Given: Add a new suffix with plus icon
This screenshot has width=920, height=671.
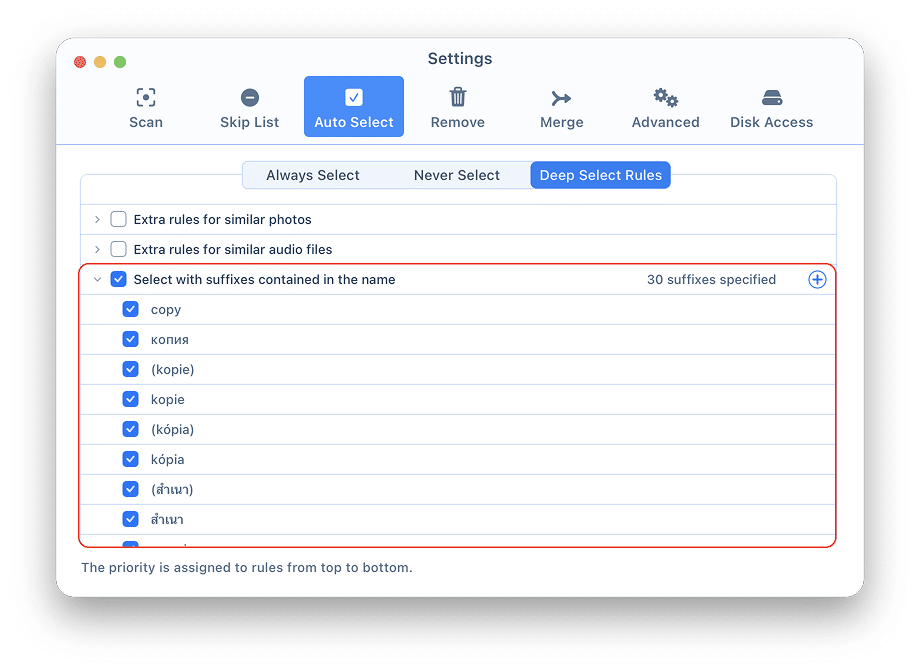Looking at the screenshot, I should (817, 280).
